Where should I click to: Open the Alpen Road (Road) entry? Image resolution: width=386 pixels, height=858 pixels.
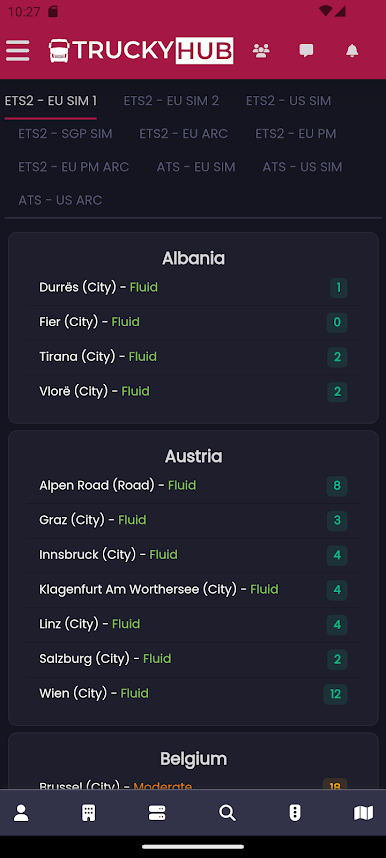[193, 485]
